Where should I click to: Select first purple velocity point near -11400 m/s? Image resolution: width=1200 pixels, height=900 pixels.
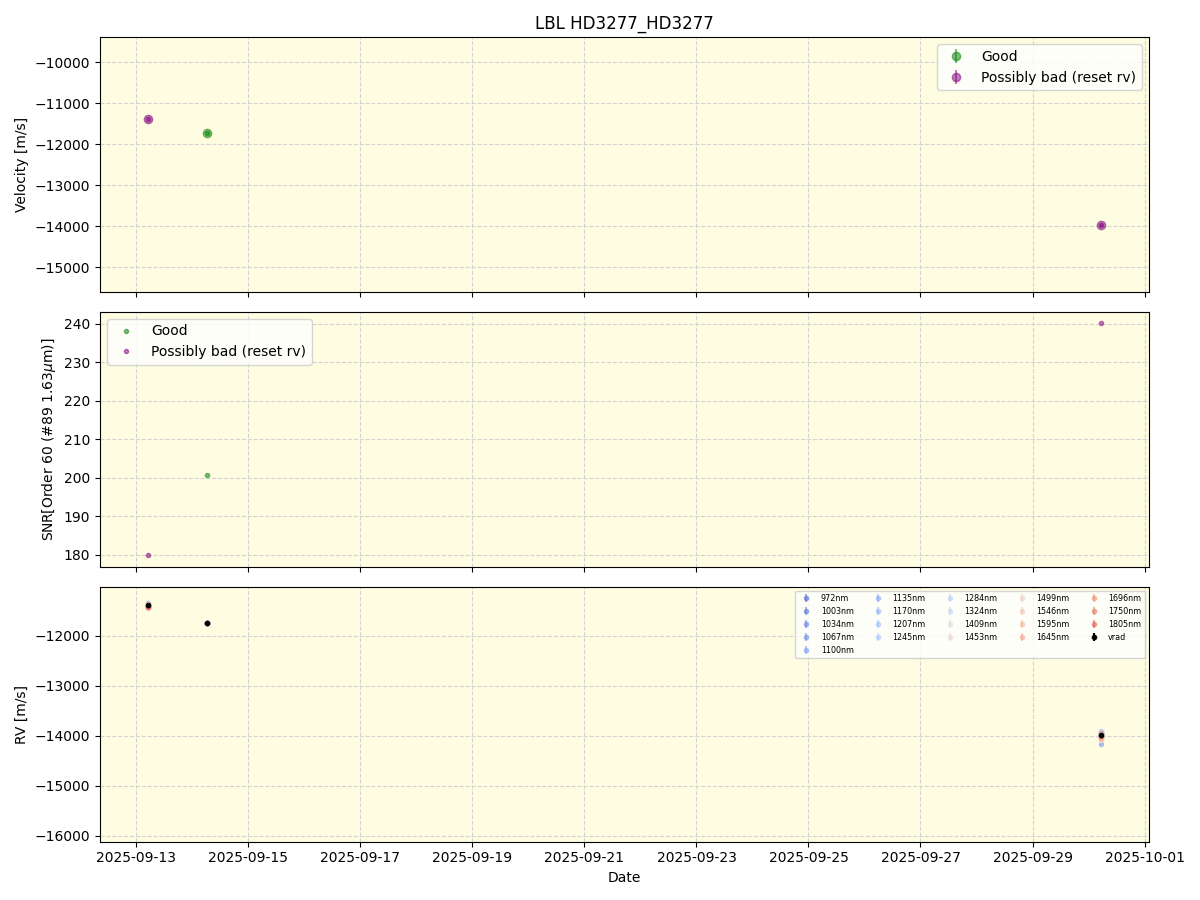click(x=148, y=119)
